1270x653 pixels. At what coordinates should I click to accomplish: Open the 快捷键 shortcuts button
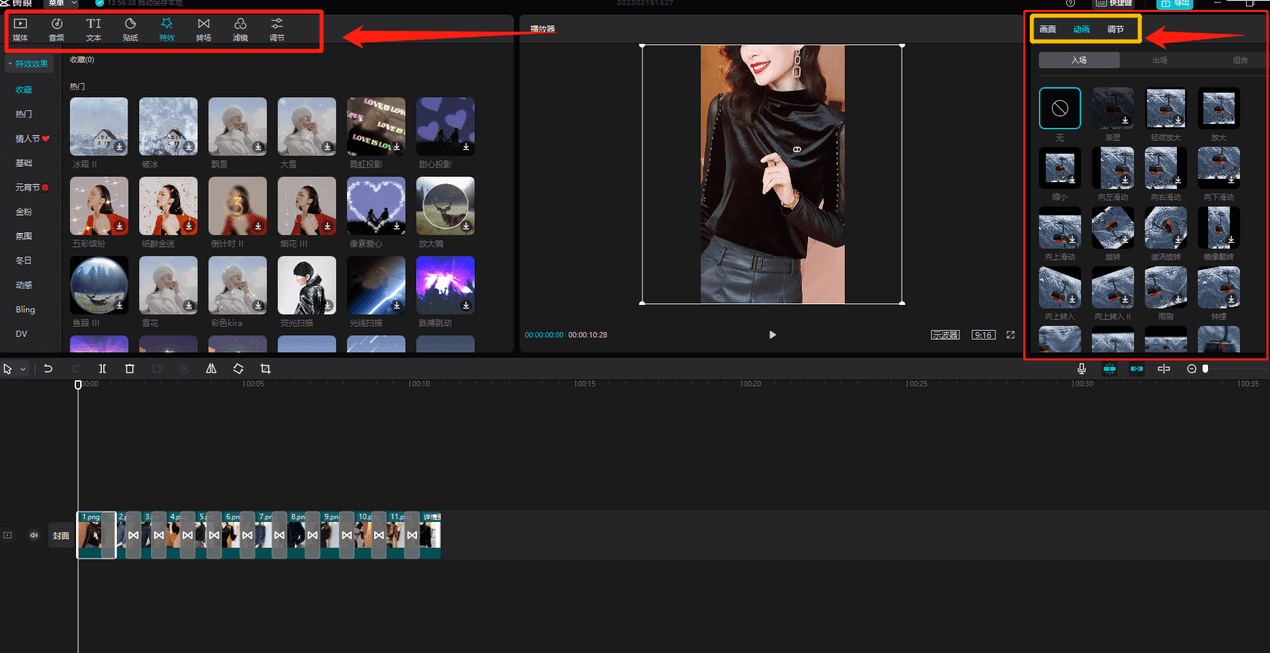point(1113,4)
